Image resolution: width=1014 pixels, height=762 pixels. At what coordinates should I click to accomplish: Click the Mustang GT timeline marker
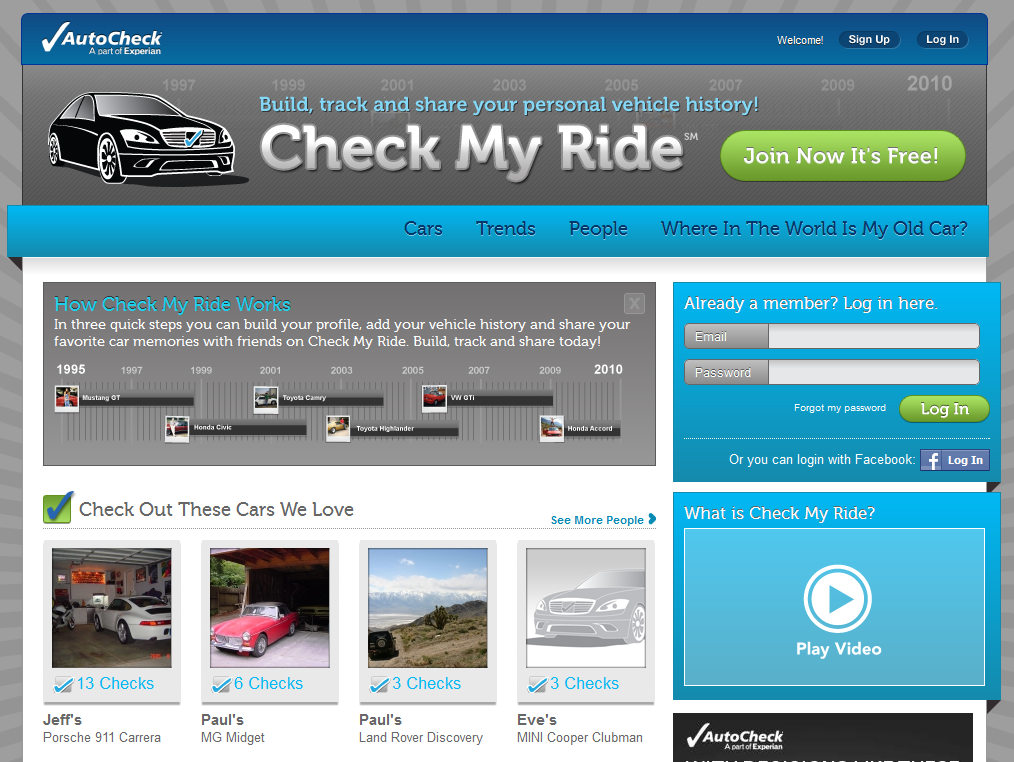(x=67, y=398)
